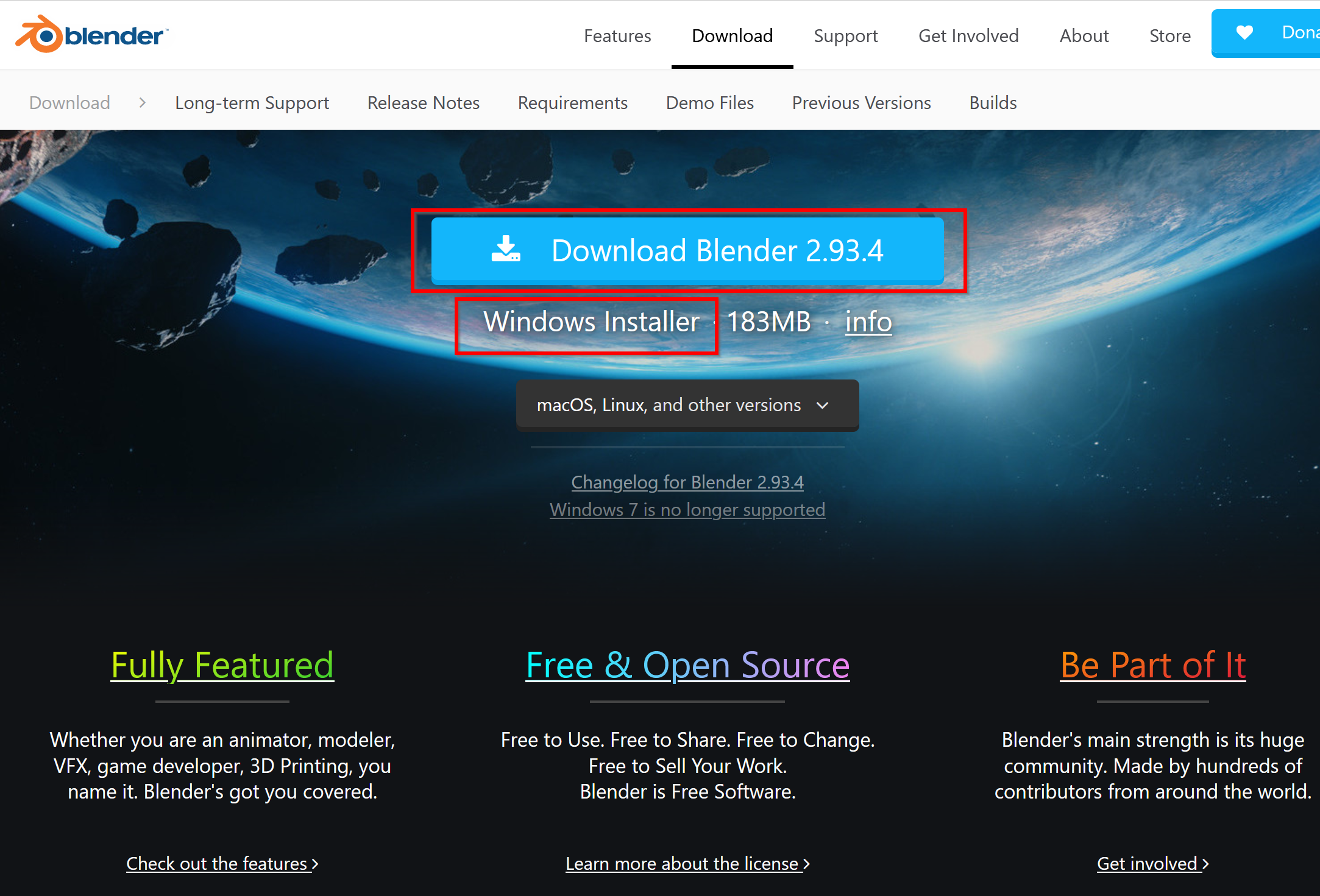Click the chevron after Download breadcrumb
The width and height of the screenshot is (1320, 896).
[142, 102]
